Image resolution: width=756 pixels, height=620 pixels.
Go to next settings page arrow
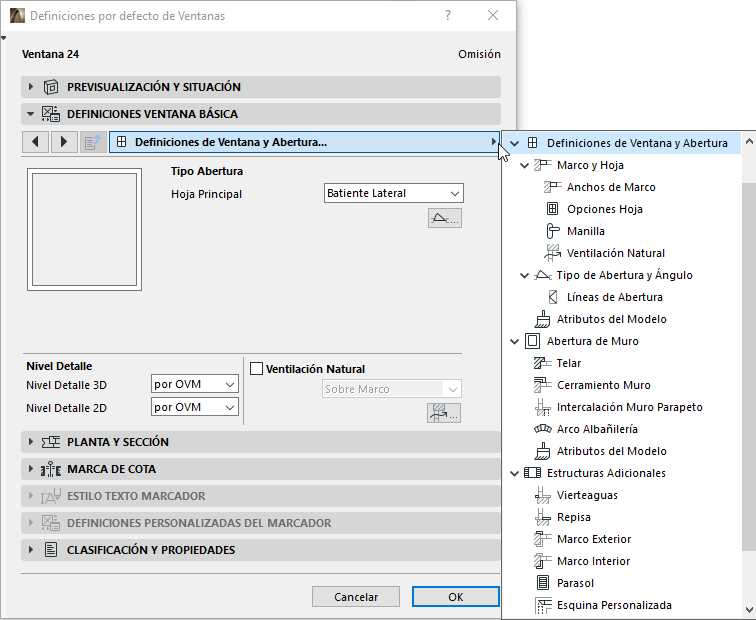click(64, 142)
